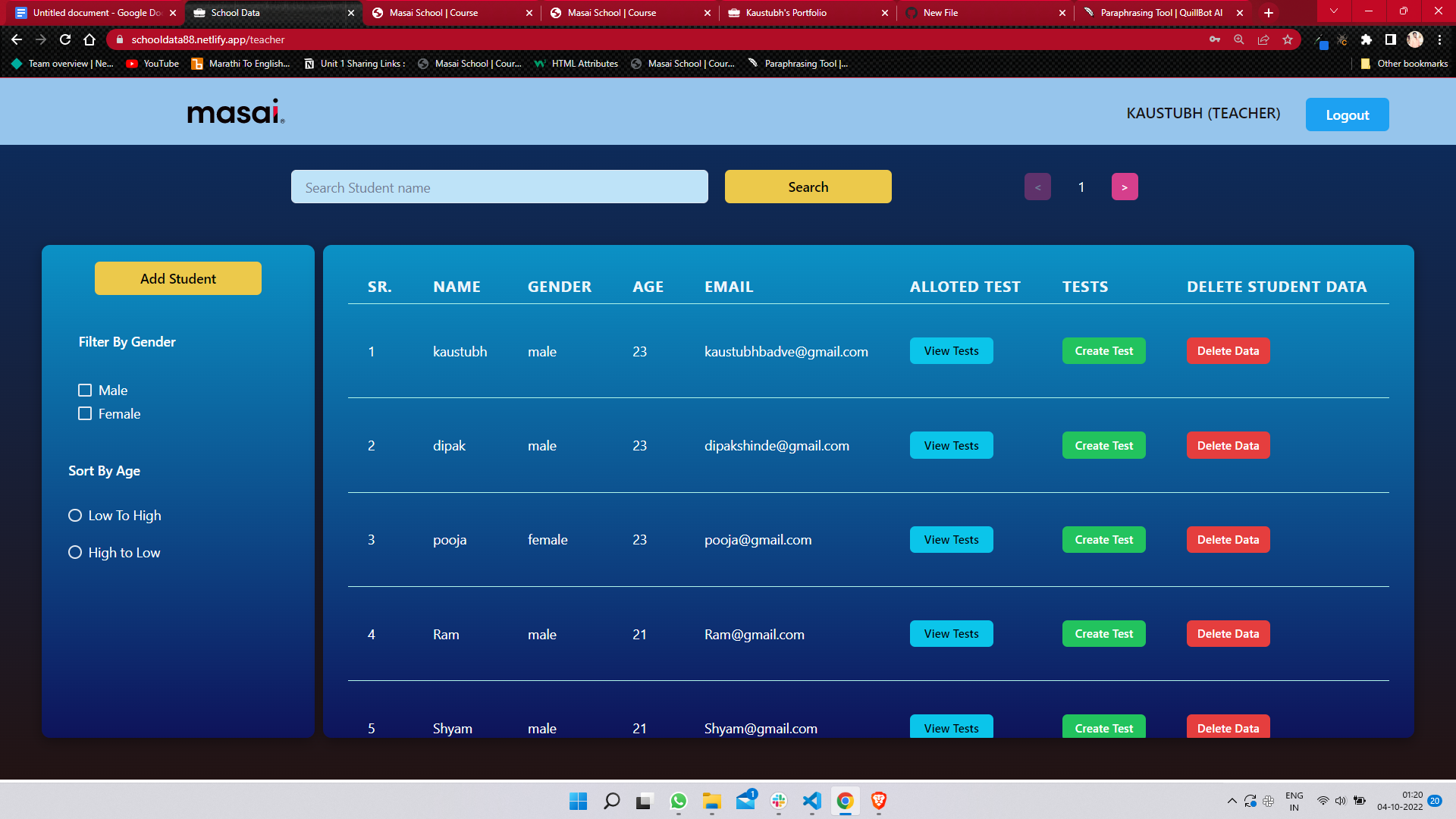Check the Male gender filter
1456x819 pixels.
[x=84, y=390]
